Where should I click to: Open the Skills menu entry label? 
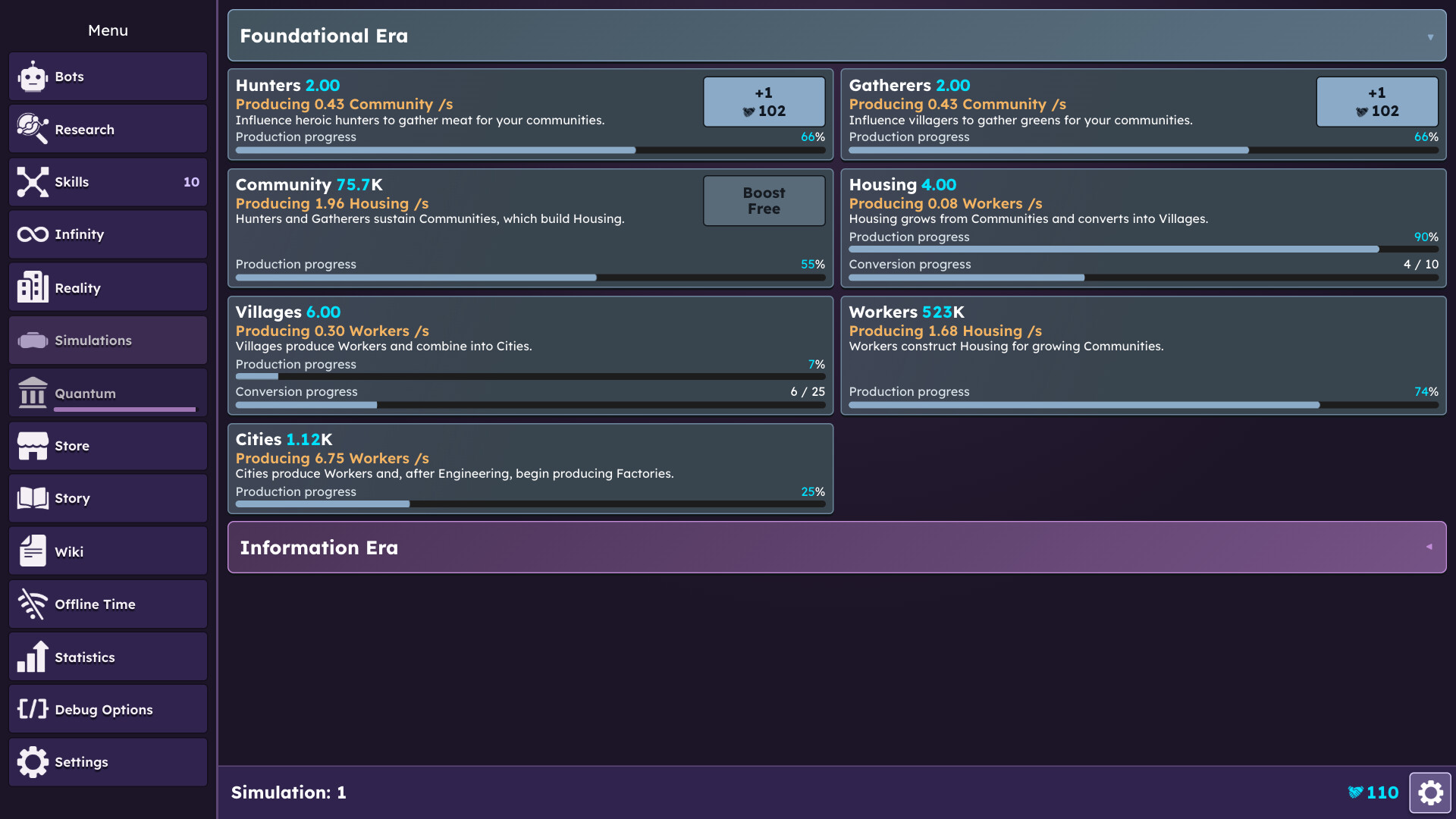pos(72,182)
